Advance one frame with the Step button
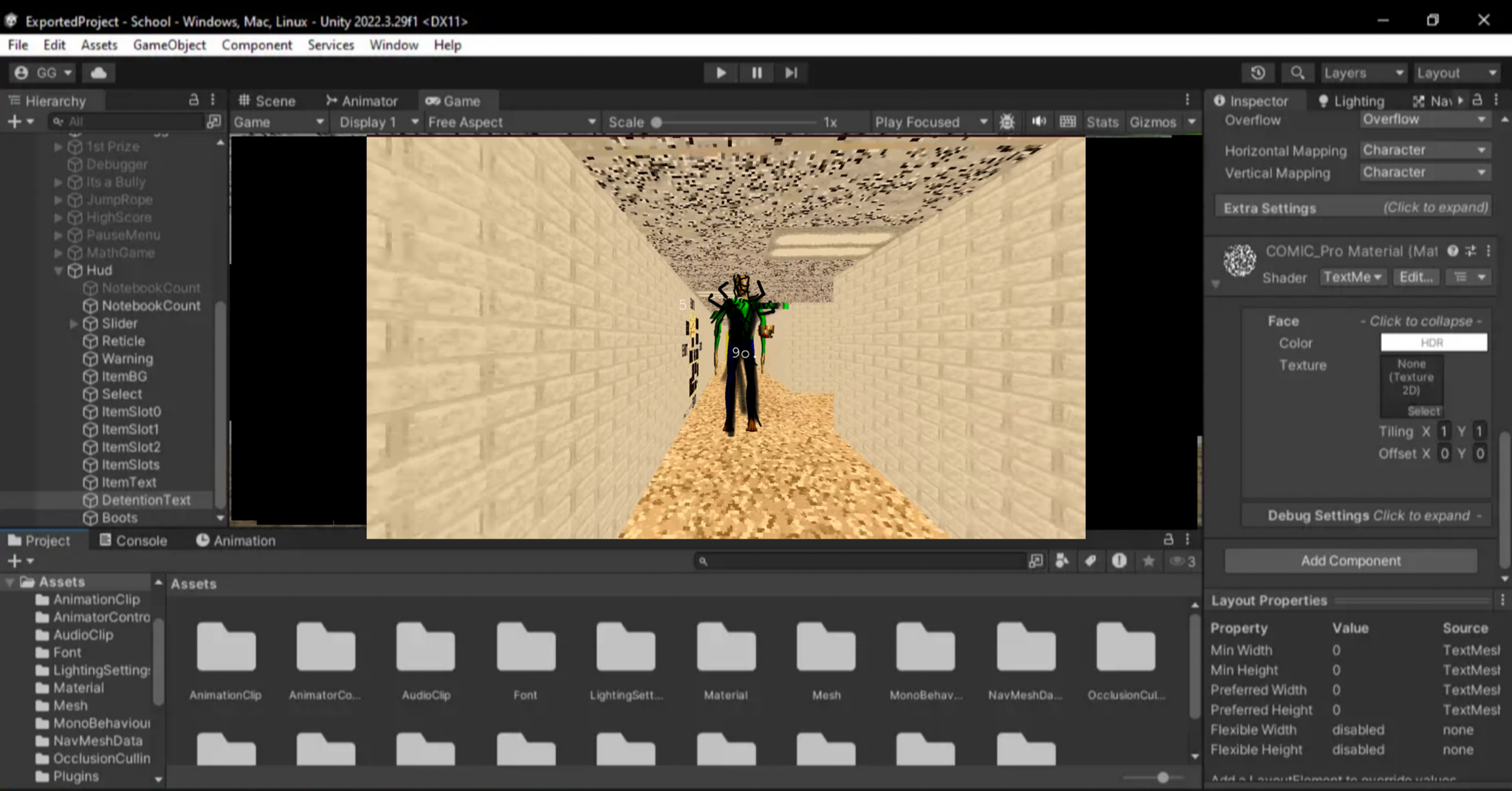This screenshot has width=1512, height=791. tap(791, 73)
